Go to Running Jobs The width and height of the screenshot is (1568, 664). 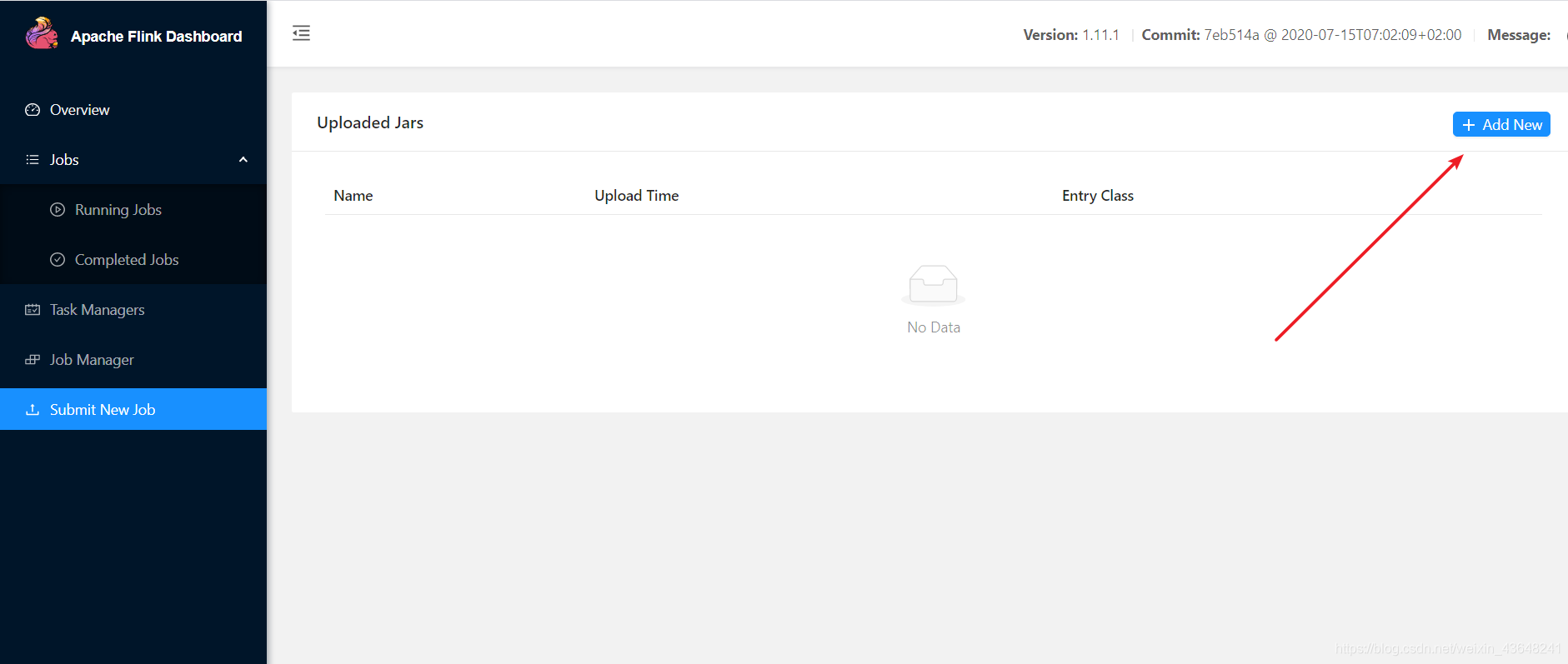(133, 210)
